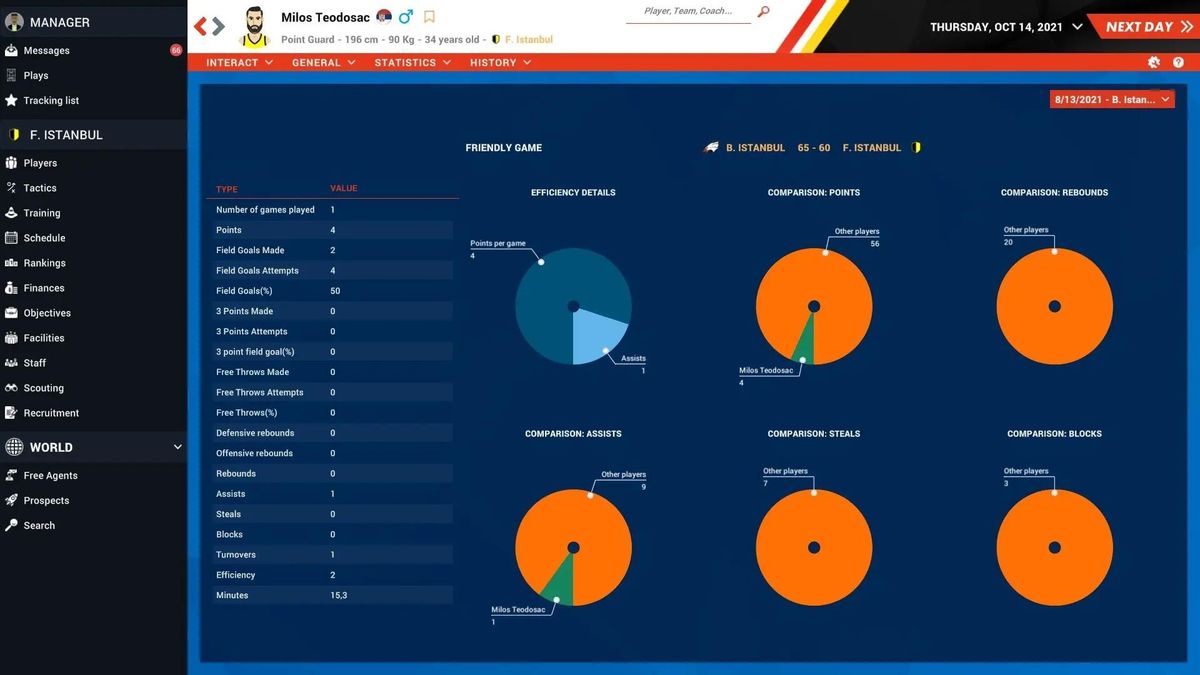Click the Serbian flag next to player name
Viewport: 1200px width, 675px height.
tap(384, 17)
